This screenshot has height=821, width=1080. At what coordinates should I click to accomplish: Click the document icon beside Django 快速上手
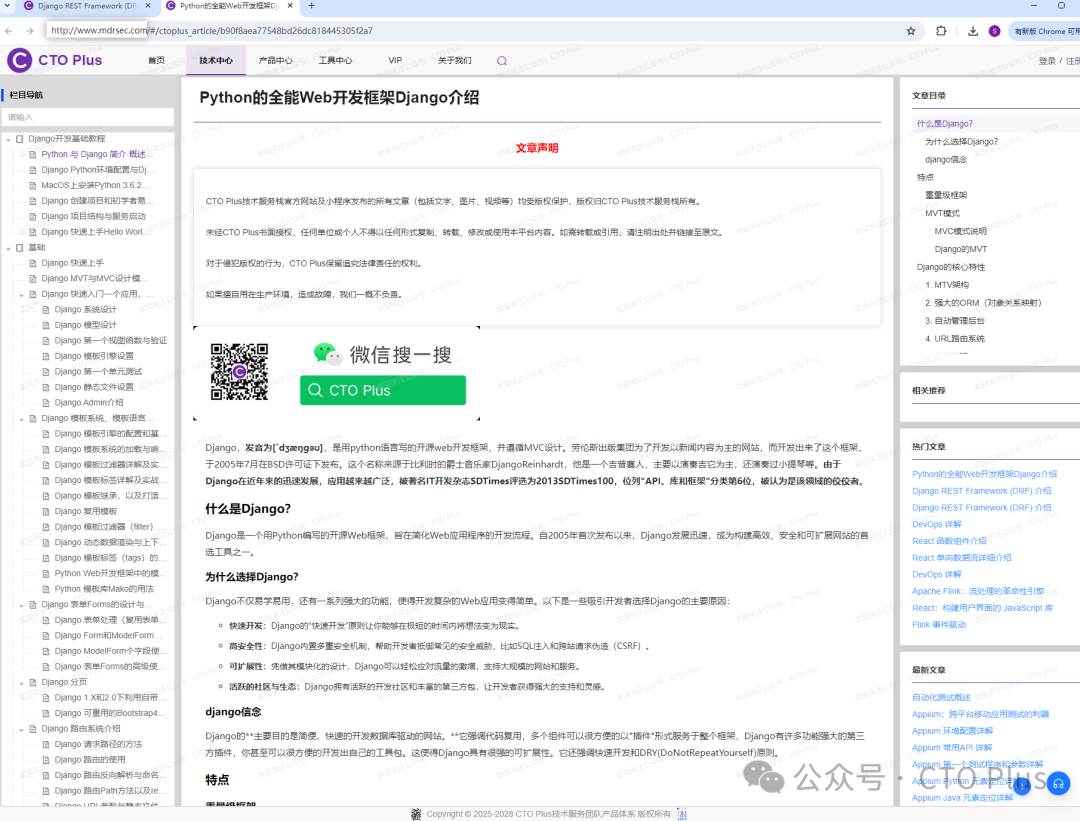pos(32,263)
